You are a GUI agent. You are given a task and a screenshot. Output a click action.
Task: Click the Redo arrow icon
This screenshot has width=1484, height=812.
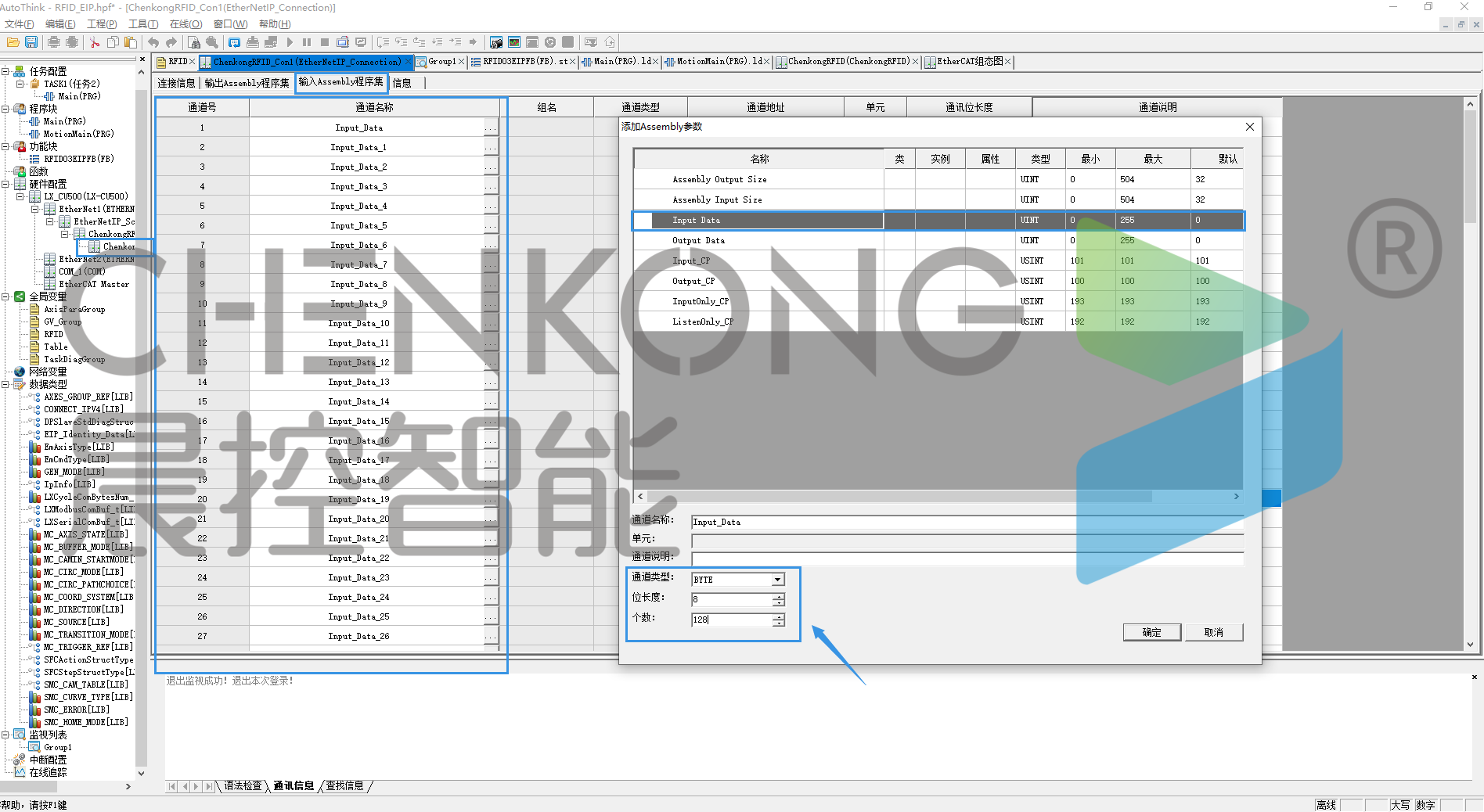pyautogui.click(x=171, y=42)
